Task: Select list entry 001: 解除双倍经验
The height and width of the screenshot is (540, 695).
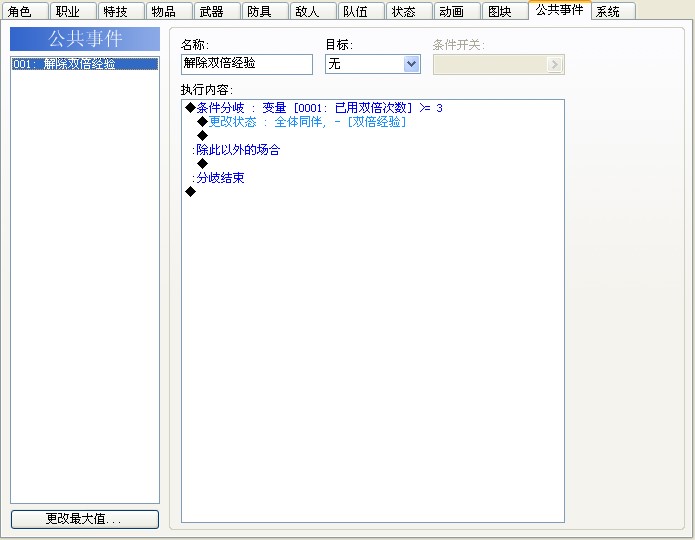Action: [x=85, y=64]
